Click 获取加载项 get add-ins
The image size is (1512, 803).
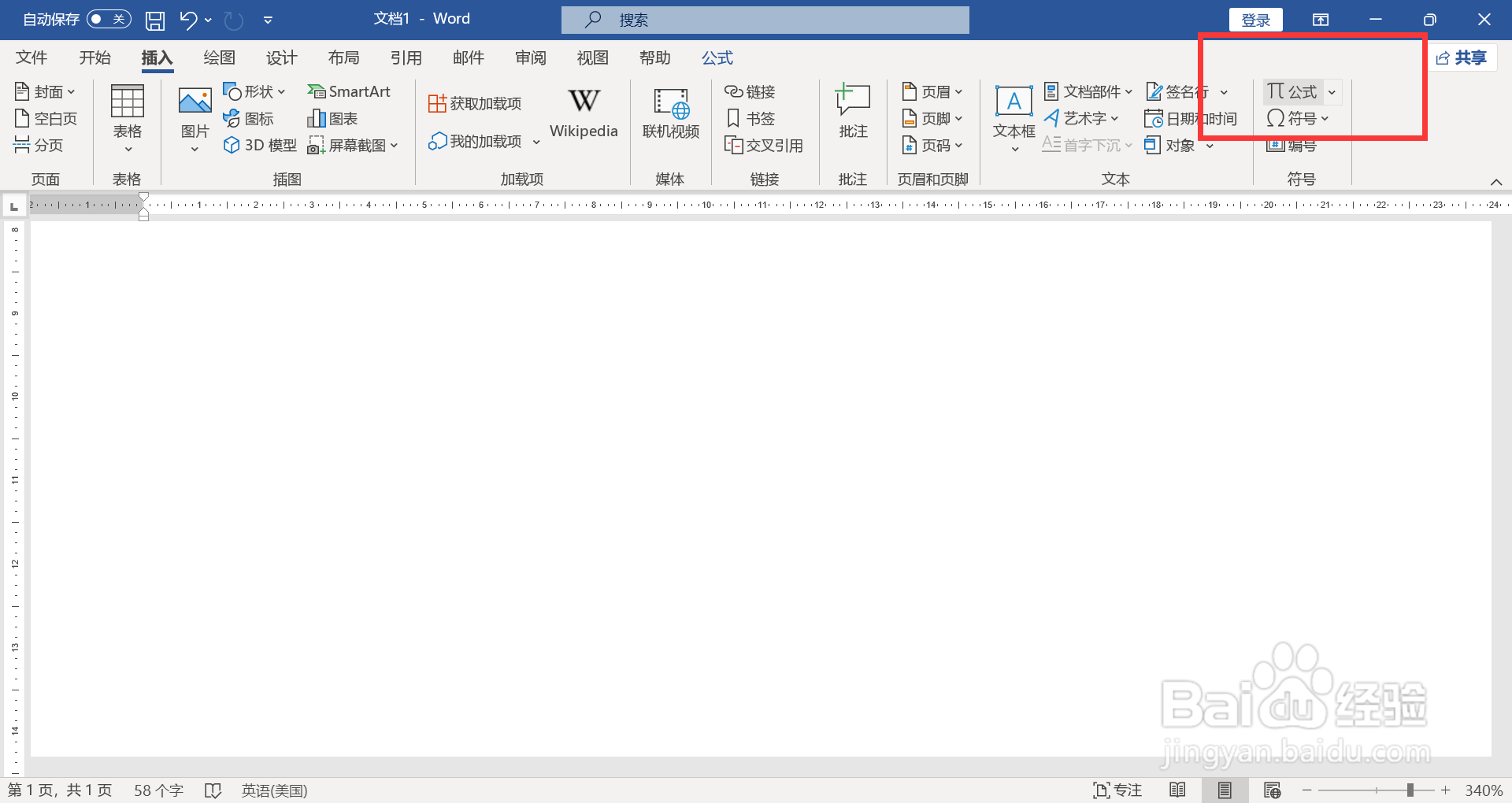[475, 103]
